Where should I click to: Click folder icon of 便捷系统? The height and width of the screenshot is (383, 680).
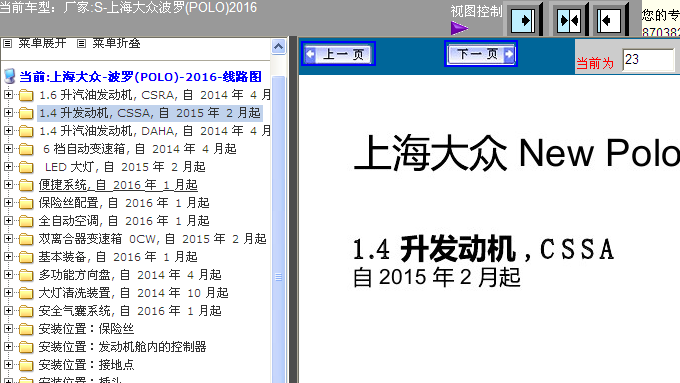click(x=26, y=185)
